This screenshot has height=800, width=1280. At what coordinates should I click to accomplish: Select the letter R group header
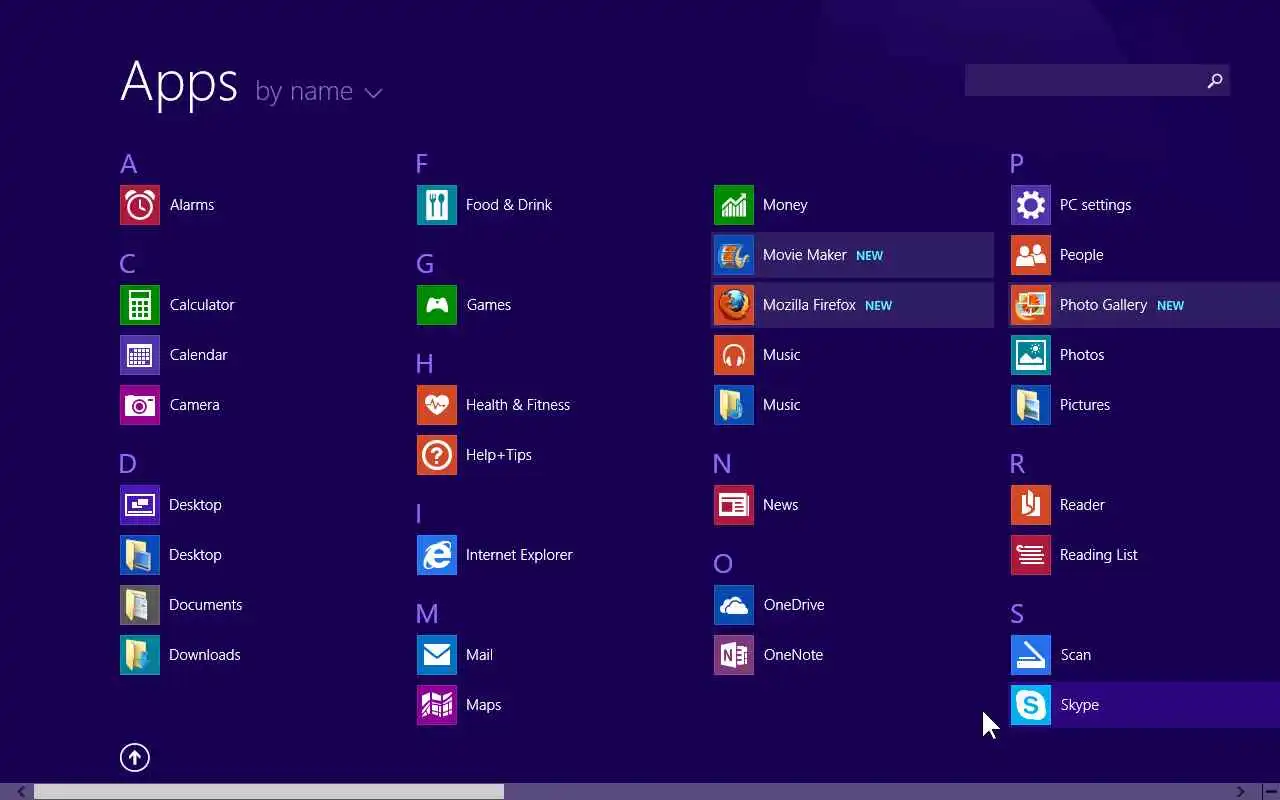[x=1018, y=464]
